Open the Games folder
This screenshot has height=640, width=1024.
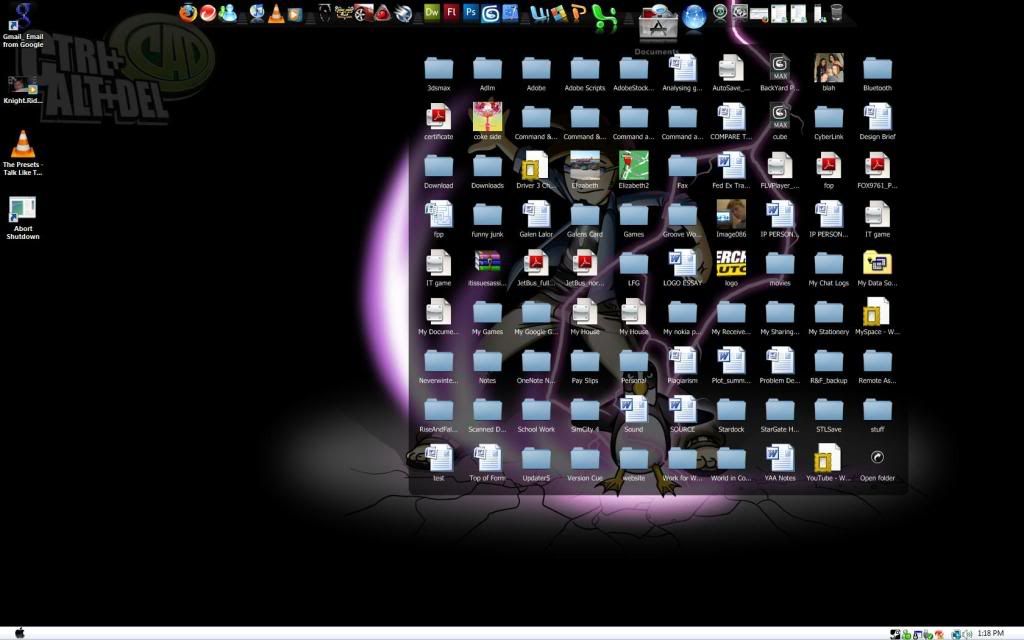pos(633,221)
